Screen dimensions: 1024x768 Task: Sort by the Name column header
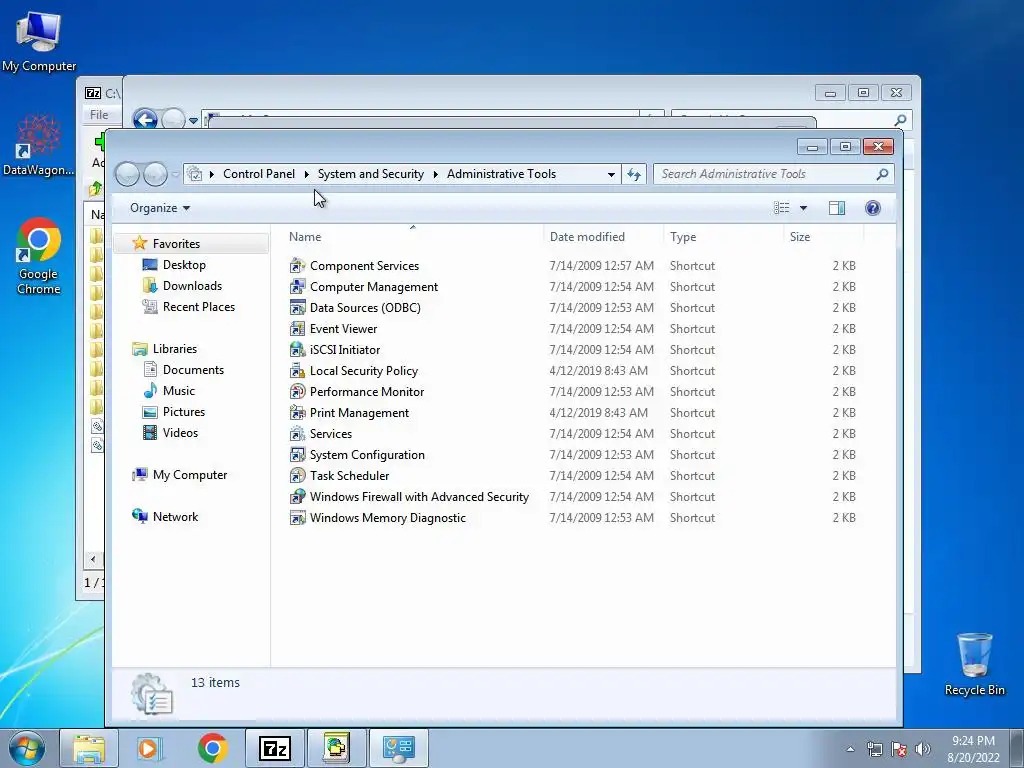click(x=413, y=236)
